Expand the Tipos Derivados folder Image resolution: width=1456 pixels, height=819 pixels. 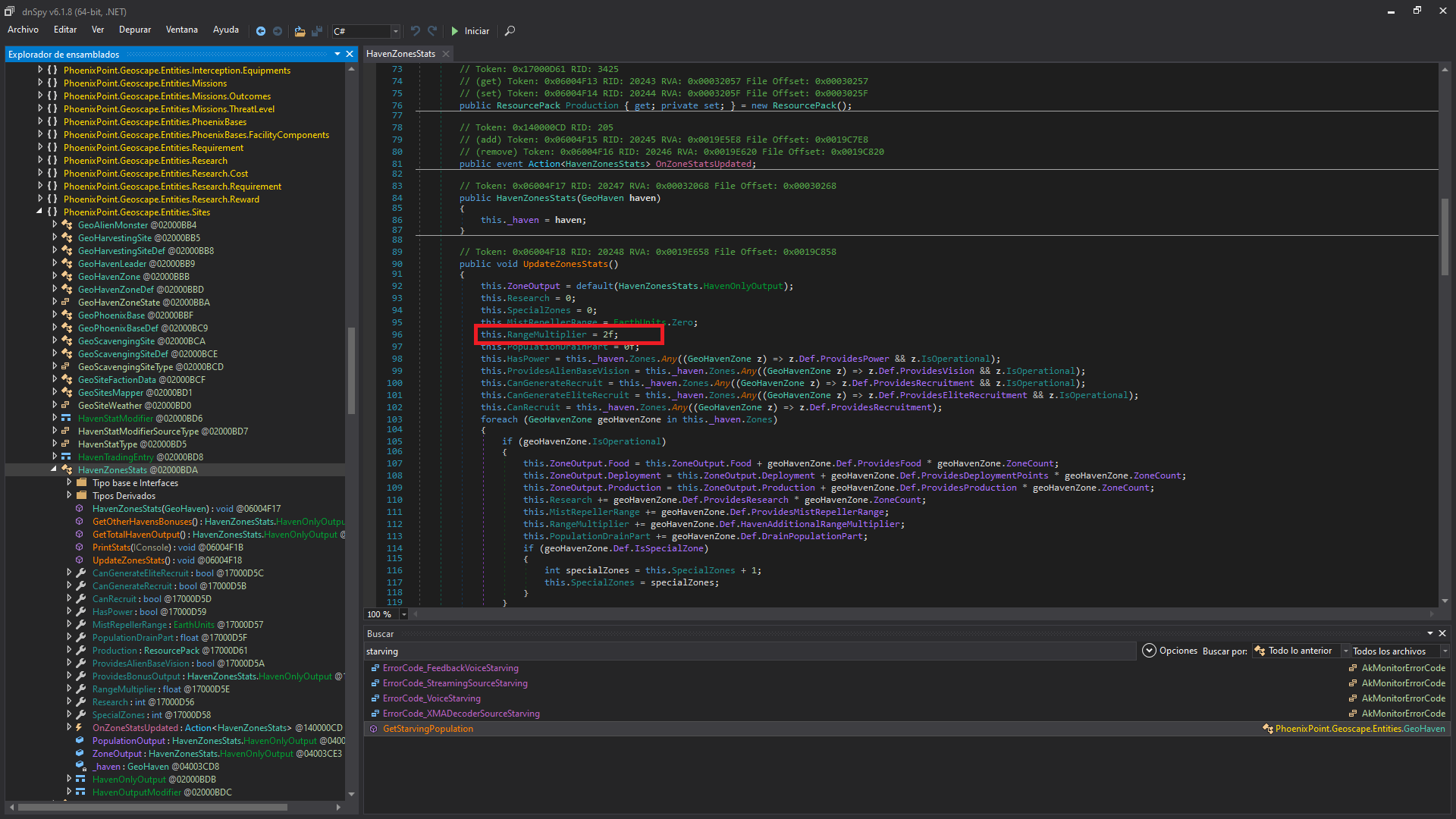click(x=68, y=496)
